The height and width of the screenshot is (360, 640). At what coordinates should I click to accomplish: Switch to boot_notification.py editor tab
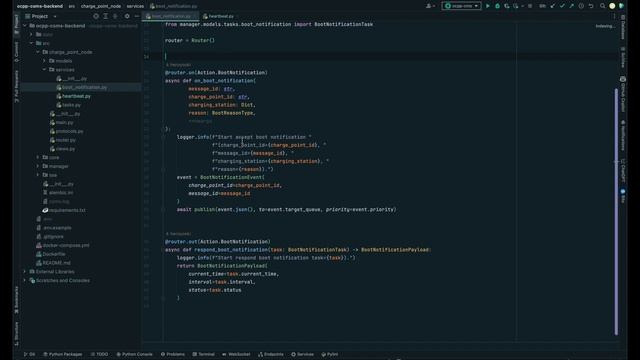pos(171,16)
